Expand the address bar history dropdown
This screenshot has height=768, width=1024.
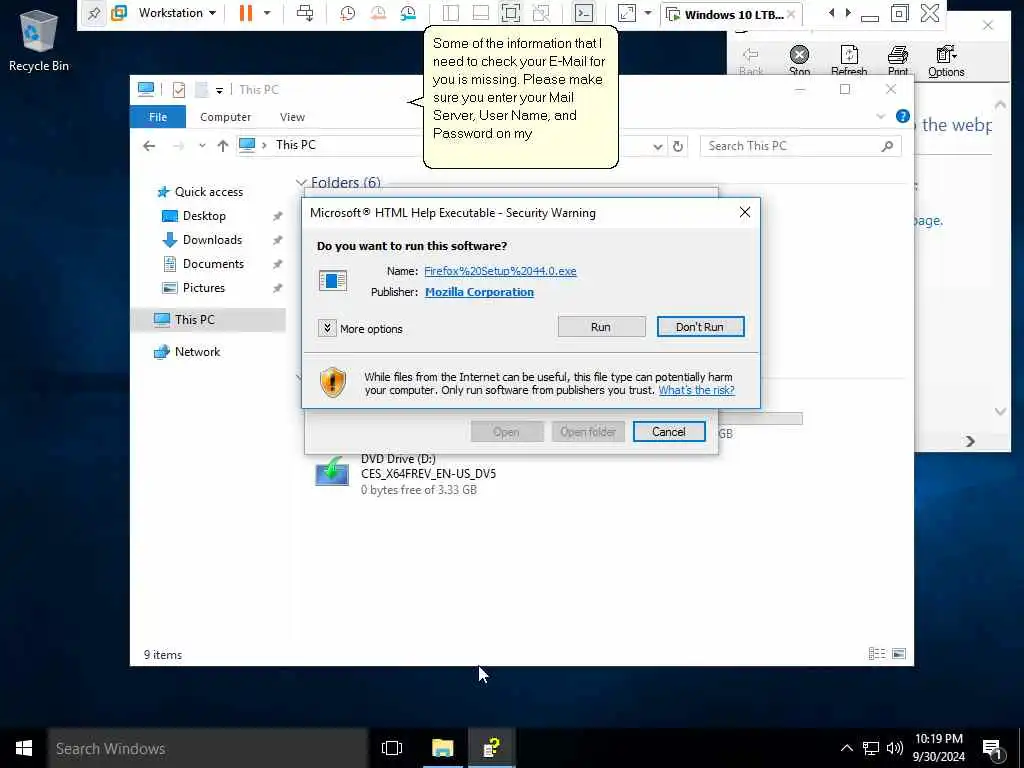coord(658,146)
